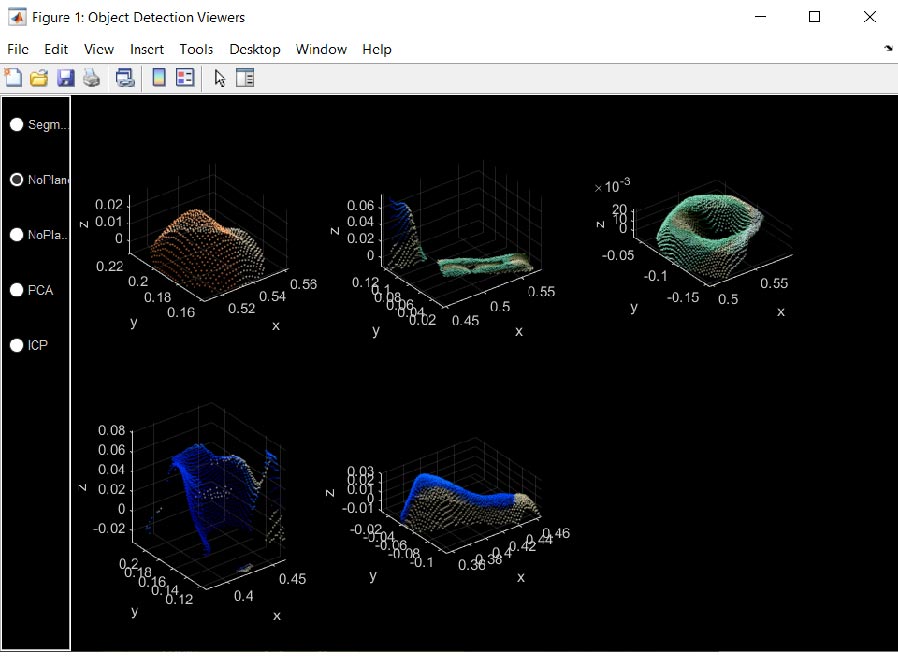Click the MATLAB logo in the title bar
Viewport: 898px width, 658px height.
pos(17,17)
